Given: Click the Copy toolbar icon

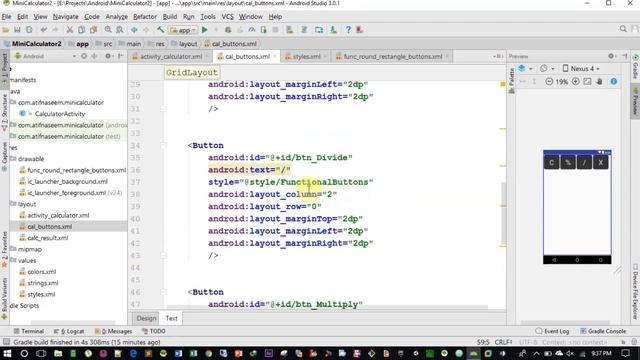Looking at the screenshot, I should pos(82,30).
